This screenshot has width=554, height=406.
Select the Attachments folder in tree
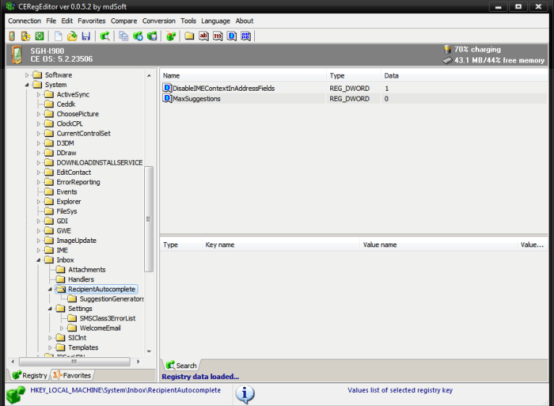click(87, 270)
